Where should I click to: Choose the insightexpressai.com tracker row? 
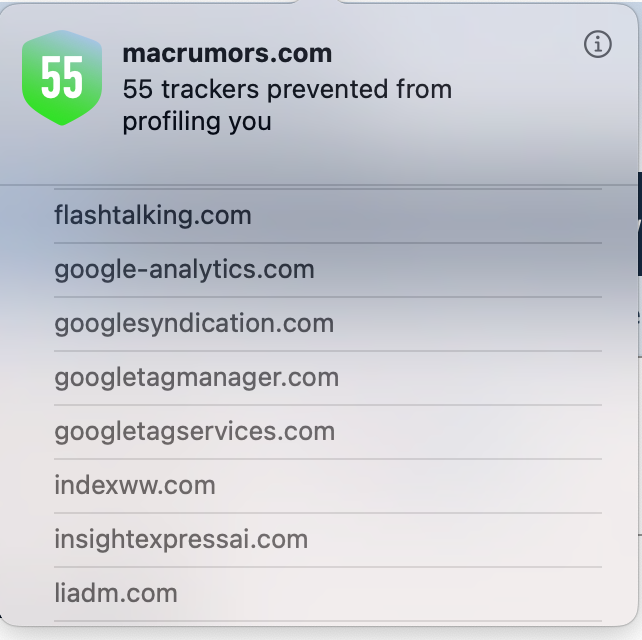[328, 540]
